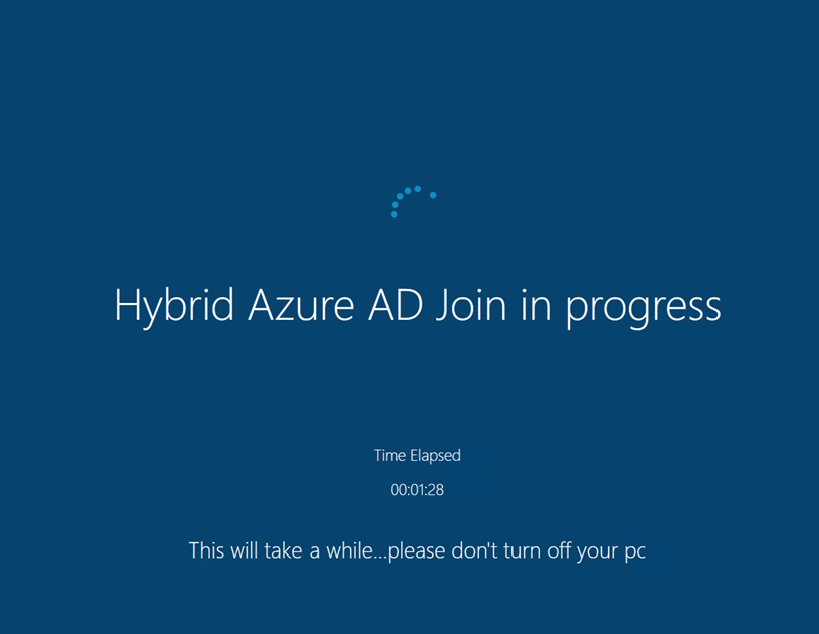Click the word "Time" above the timer
This screenshot has width=819, height=634.
click(389, 456)
